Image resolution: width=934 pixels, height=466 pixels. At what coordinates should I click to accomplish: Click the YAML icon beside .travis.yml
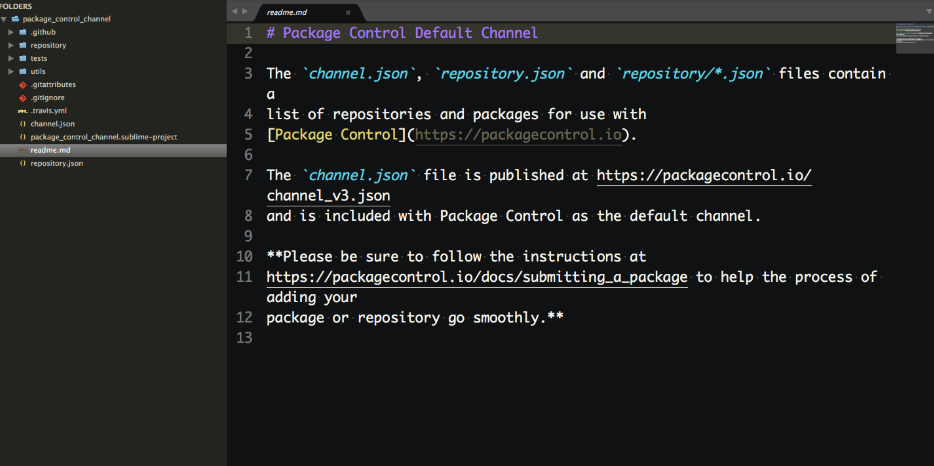pyautogui.click(x=23, y=111)
